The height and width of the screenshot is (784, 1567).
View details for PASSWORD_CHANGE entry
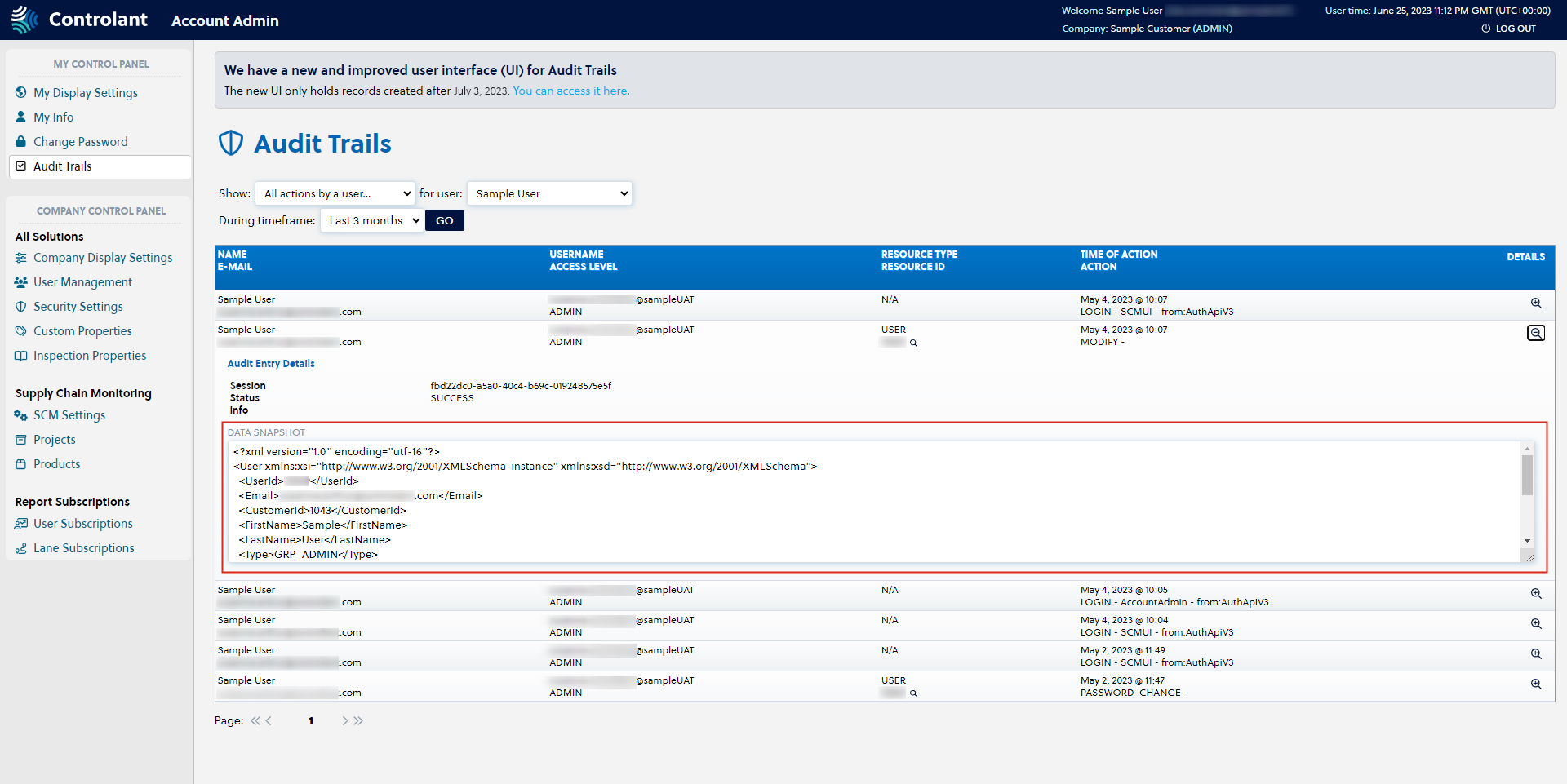(x=1536, y=684)
